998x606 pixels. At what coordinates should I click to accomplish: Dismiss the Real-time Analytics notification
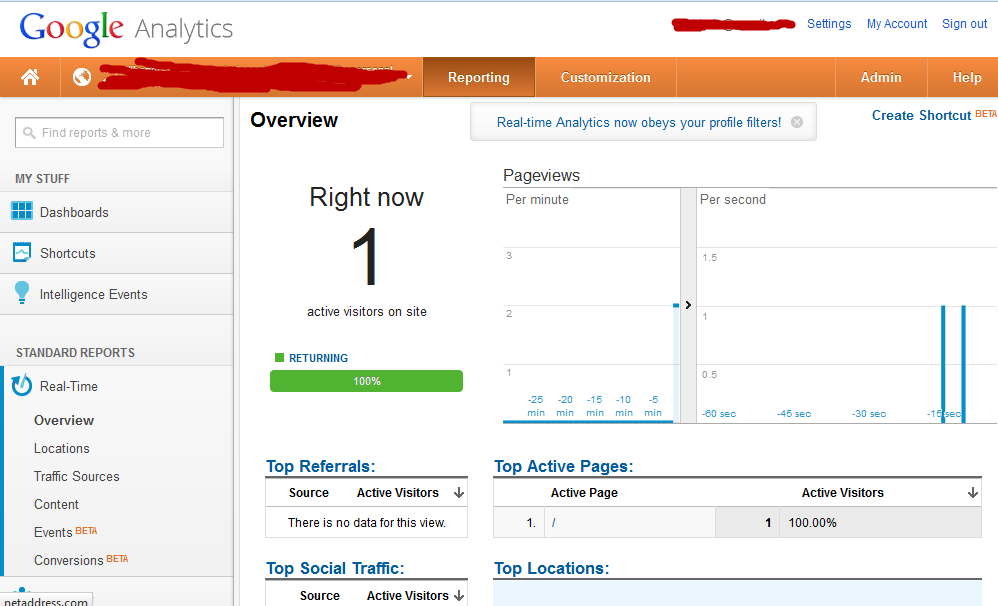pos(797,122)
